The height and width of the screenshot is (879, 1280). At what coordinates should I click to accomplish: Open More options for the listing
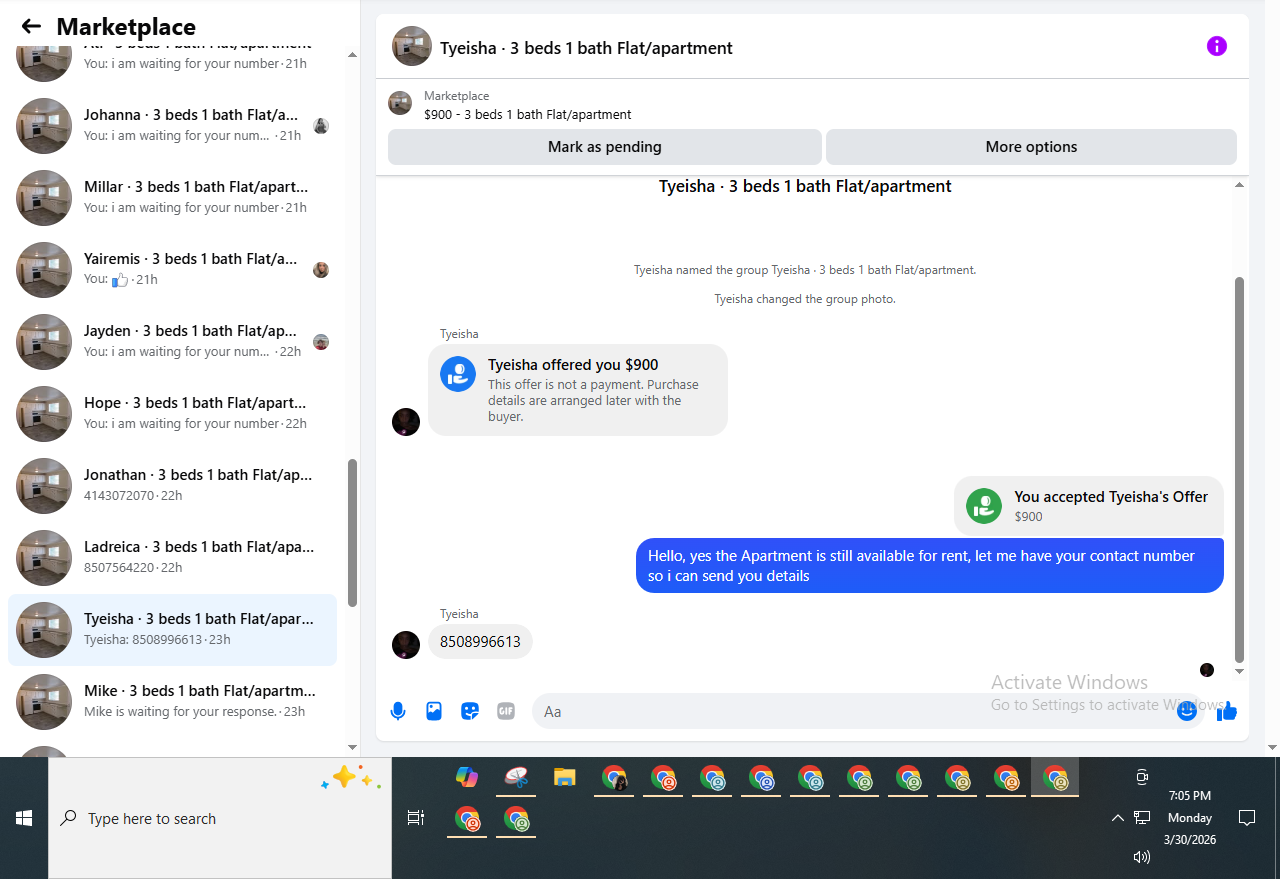pyautogui.click(x=1031, y=147)
